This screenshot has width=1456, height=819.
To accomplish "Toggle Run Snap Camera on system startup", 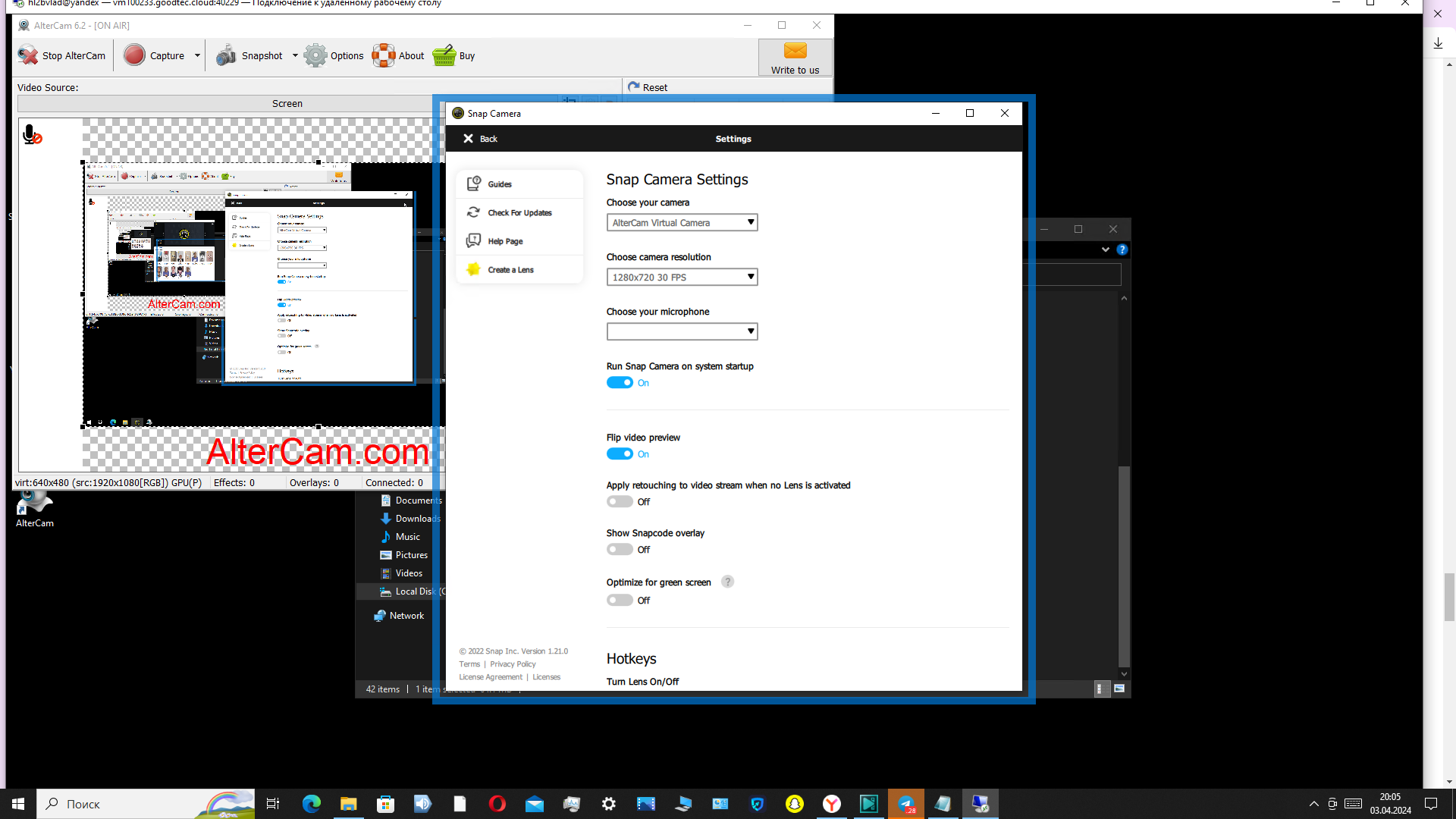I will pos(620,383).
